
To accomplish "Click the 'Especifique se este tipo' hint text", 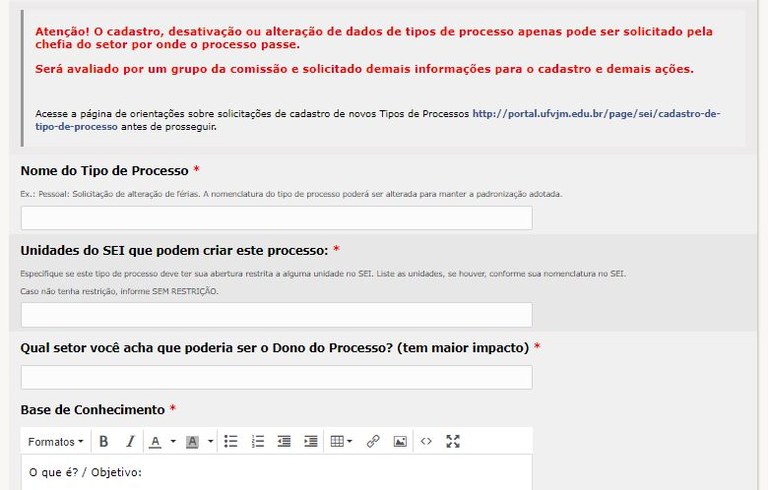I will pyautogui.click(x=323, y=273).
